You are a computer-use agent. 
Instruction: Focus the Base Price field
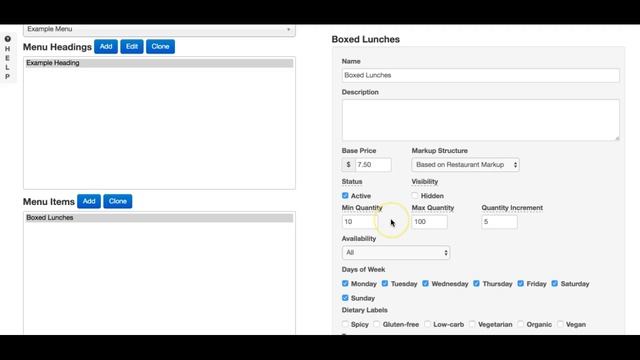click(x=373, y=165)
